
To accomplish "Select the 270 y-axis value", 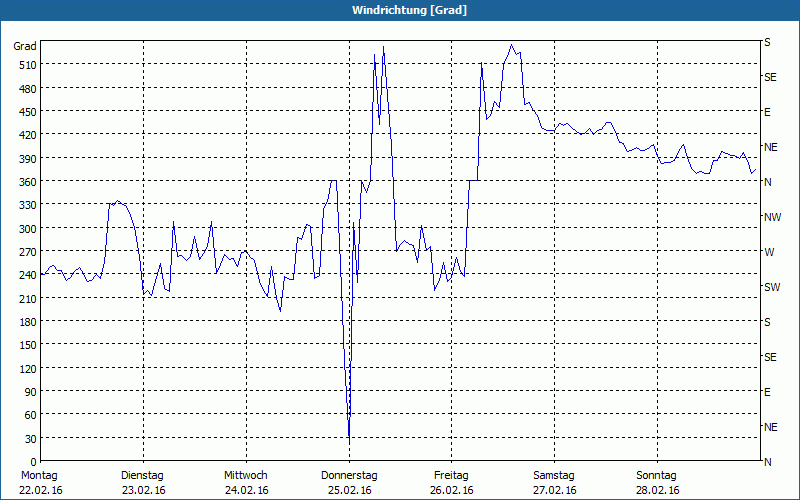I will [x=28, y=252].
